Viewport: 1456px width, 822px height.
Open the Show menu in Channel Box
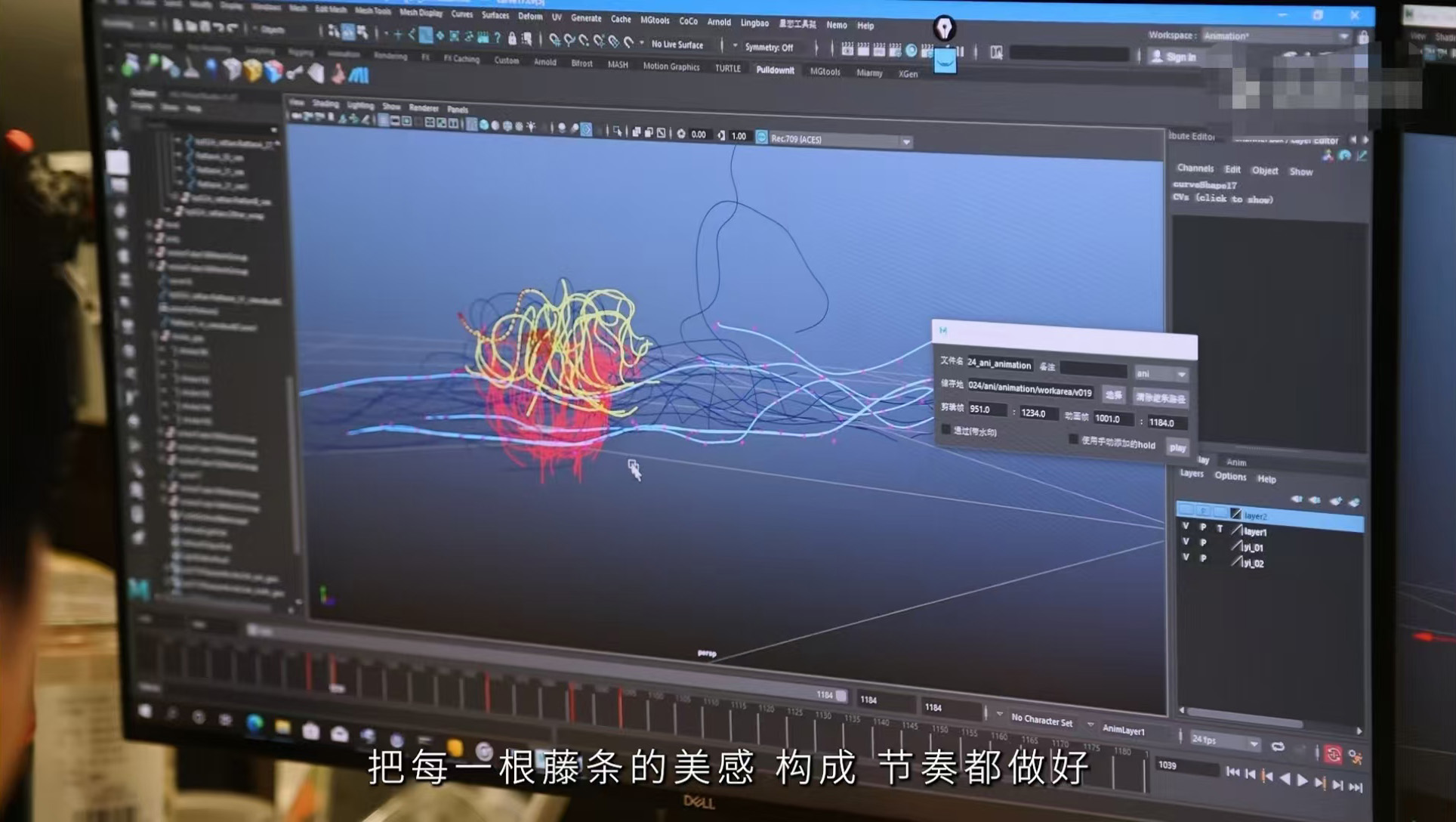point(1300,172)
